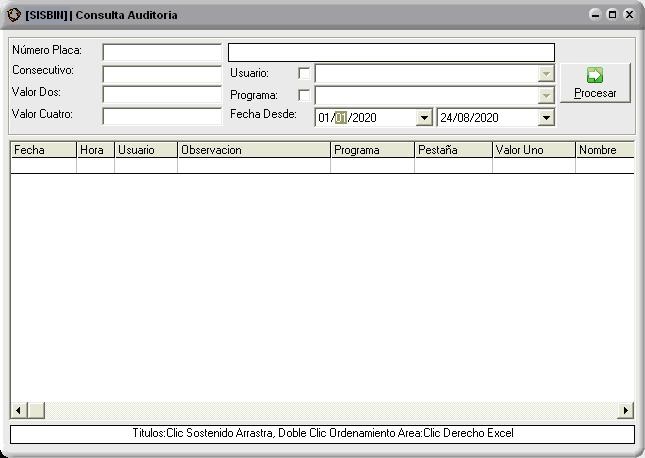Expand the end date 24/08/2020 calendar dropdown
Image resolution: width=645 pixels, height=458 pixels.
click(x=545, y=118)
